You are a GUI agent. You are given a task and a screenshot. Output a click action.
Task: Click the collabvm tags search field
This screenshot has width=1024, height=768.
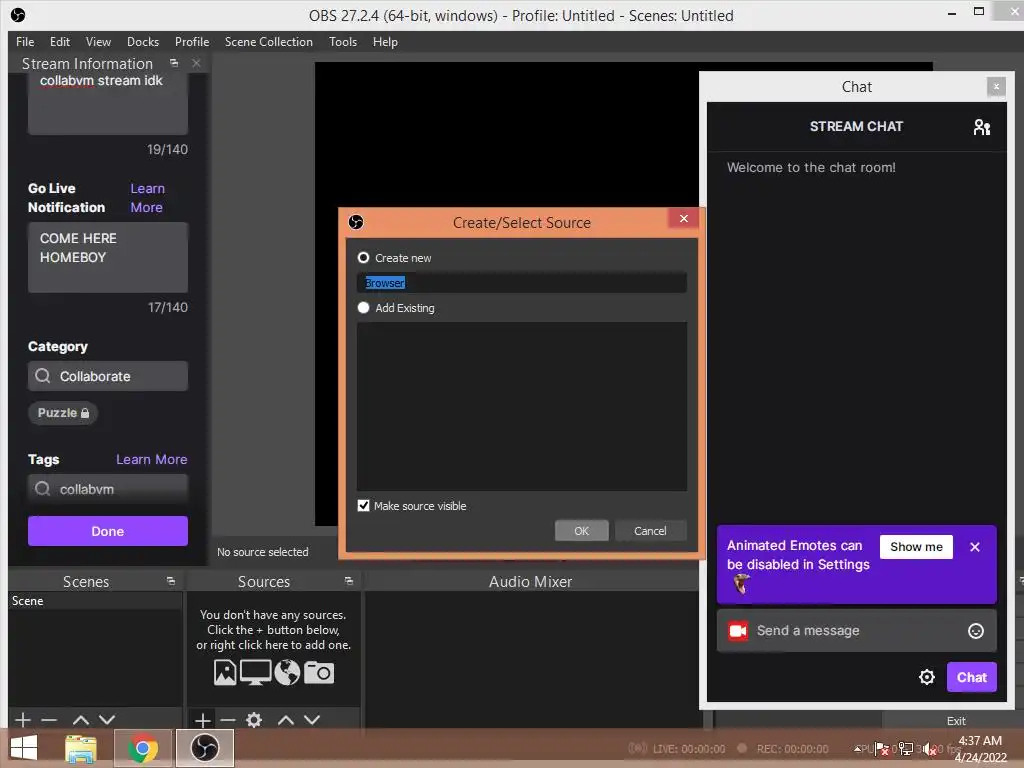click(108, 489)
